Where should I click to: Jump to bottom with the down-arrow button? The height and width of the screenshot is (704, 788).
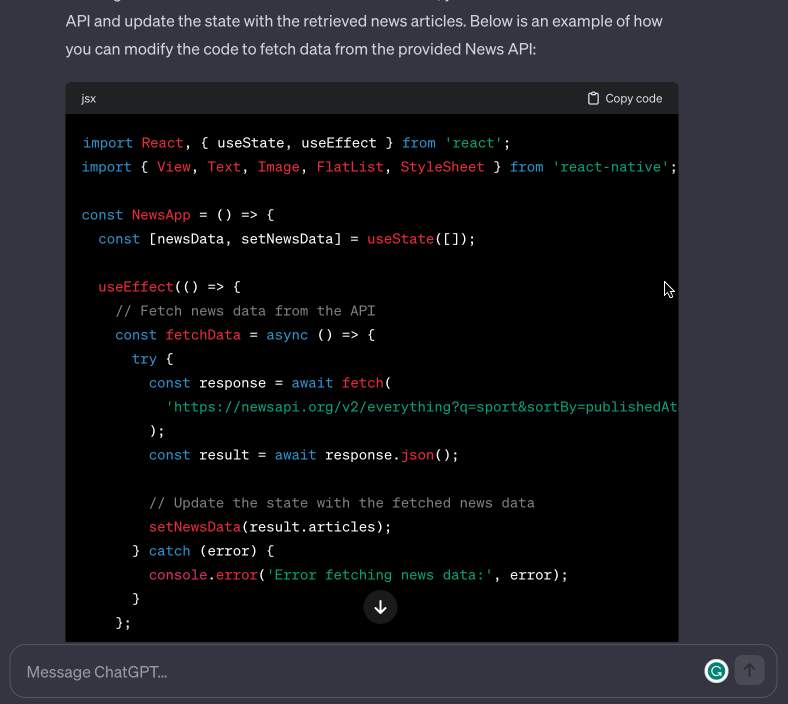380,607
